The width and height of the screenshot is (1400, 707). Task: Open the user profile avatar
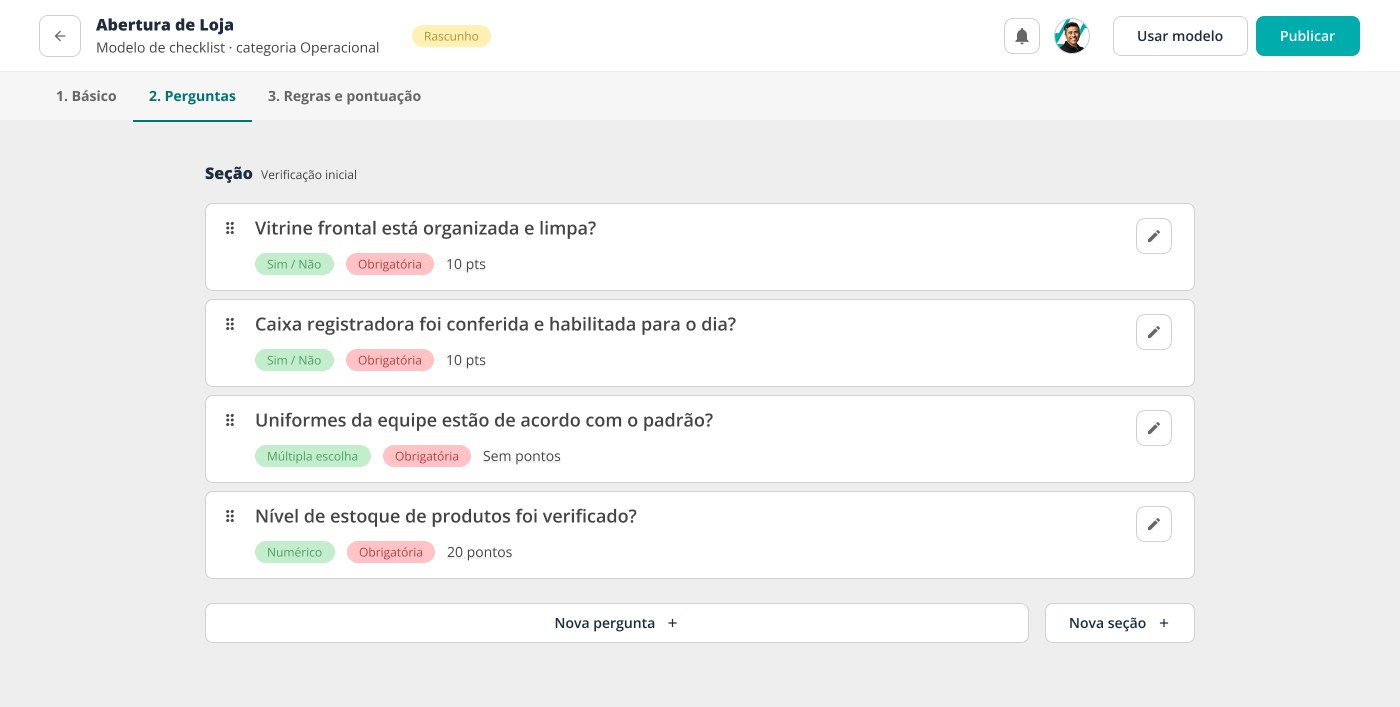click(1072, 36)
